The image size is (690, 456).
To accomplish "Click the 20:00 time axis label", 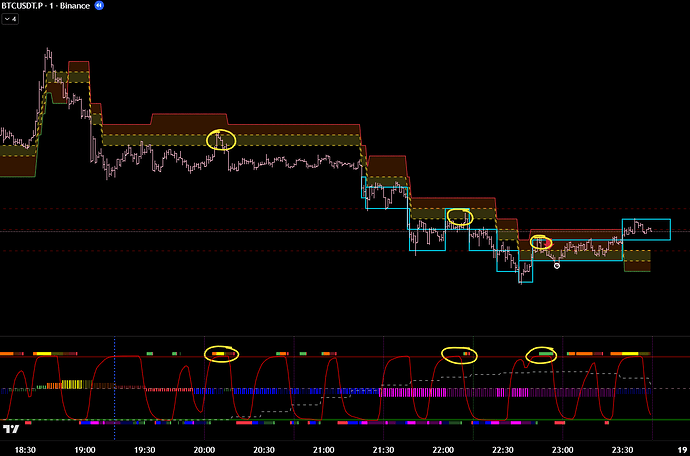I will 204,450.
